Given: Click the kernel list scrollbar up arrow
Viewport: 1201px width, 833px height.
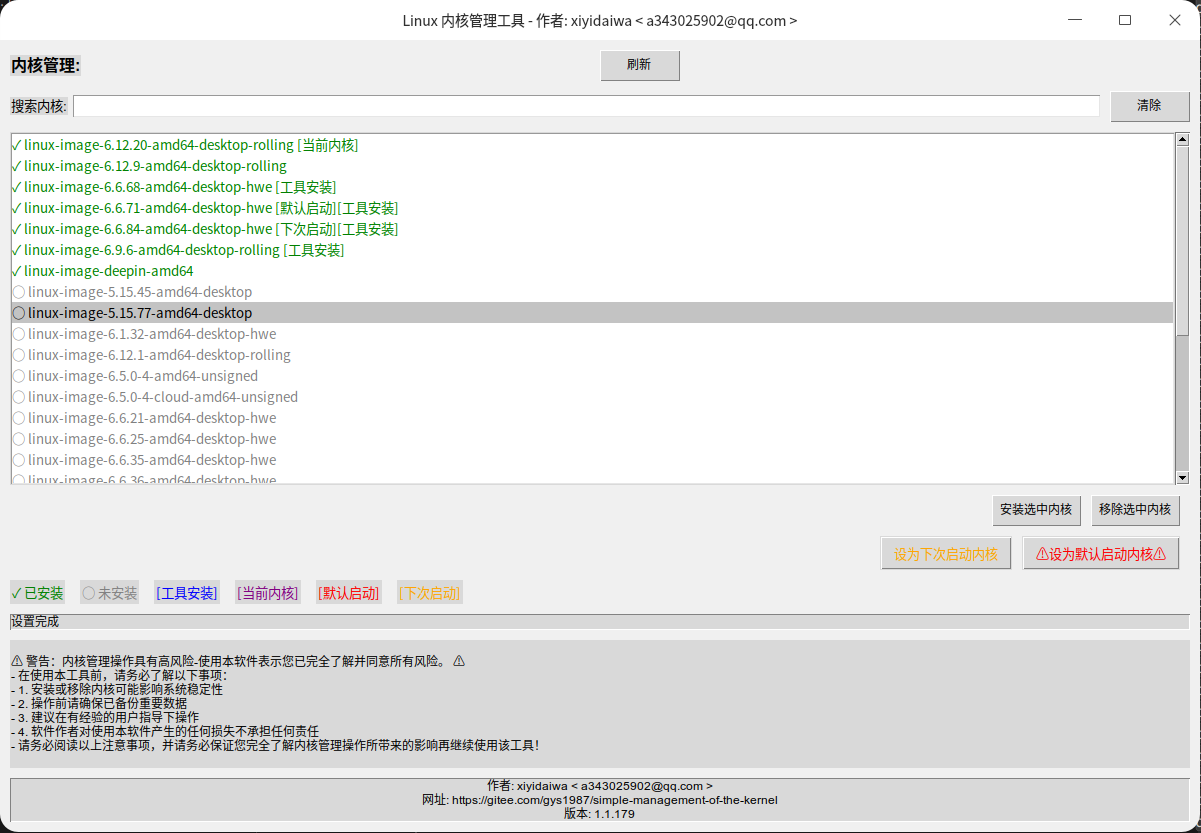Looking at the screenshot, I should (1182, 140).
